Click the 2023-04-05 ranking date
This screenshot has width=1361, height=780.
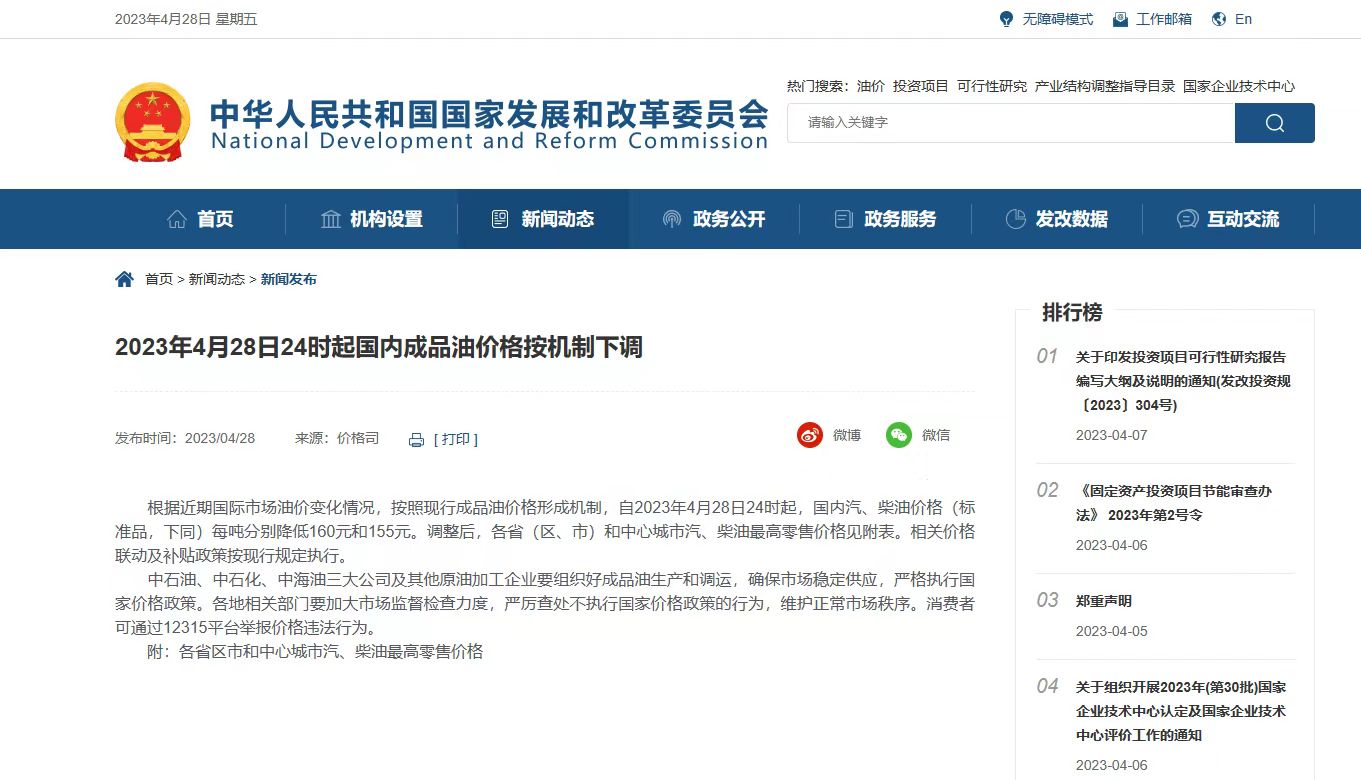(1112, 631)
